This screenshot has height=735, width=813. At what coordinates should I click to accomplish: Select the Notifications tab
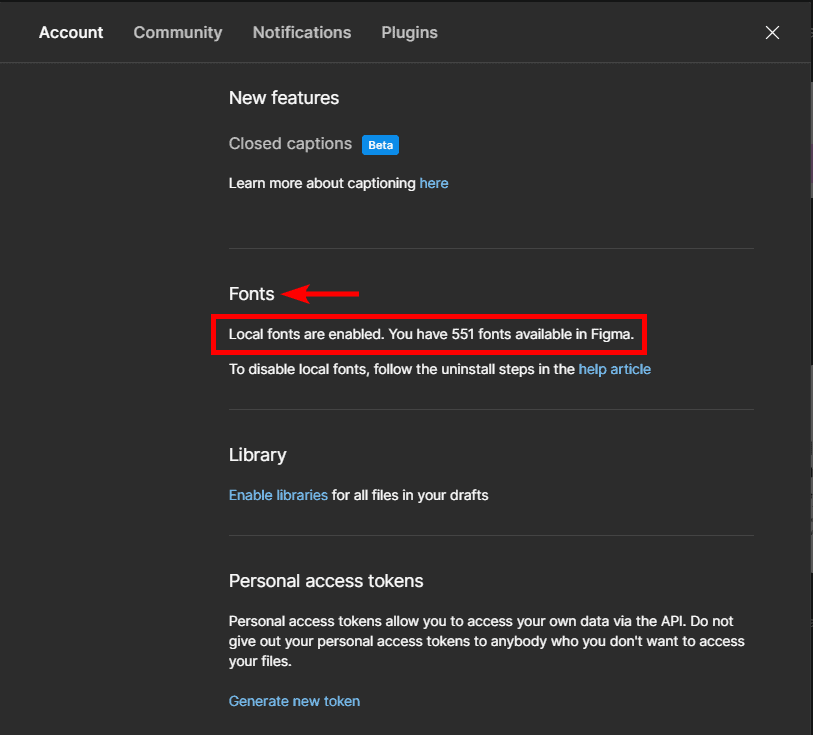pyautogui.click(x=302, y=33)
